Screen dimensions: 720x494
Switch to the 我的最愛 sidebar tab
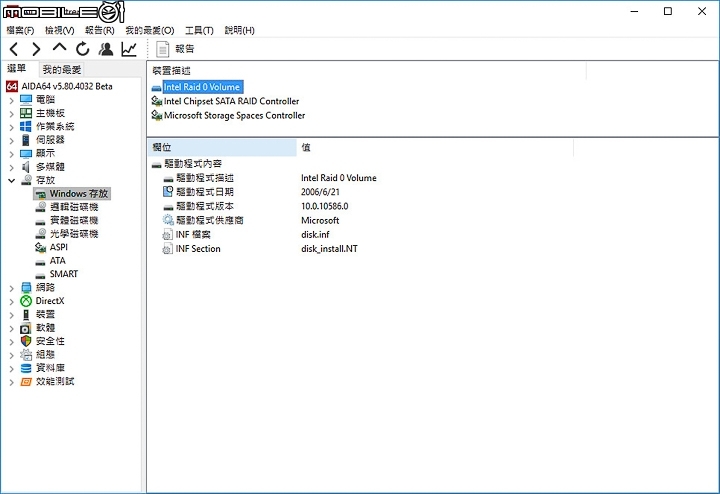[x=62, y=69]
